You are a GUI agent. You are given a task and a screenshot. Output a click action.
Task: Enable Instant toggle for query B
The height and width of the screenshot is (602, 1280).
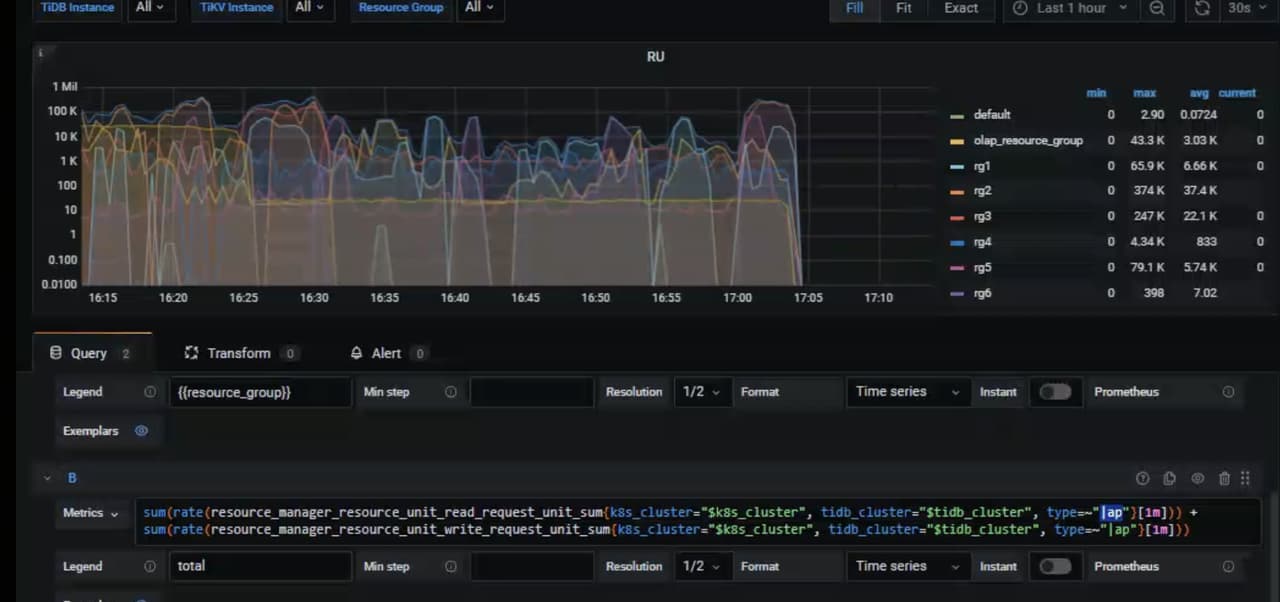[1054, 566]
